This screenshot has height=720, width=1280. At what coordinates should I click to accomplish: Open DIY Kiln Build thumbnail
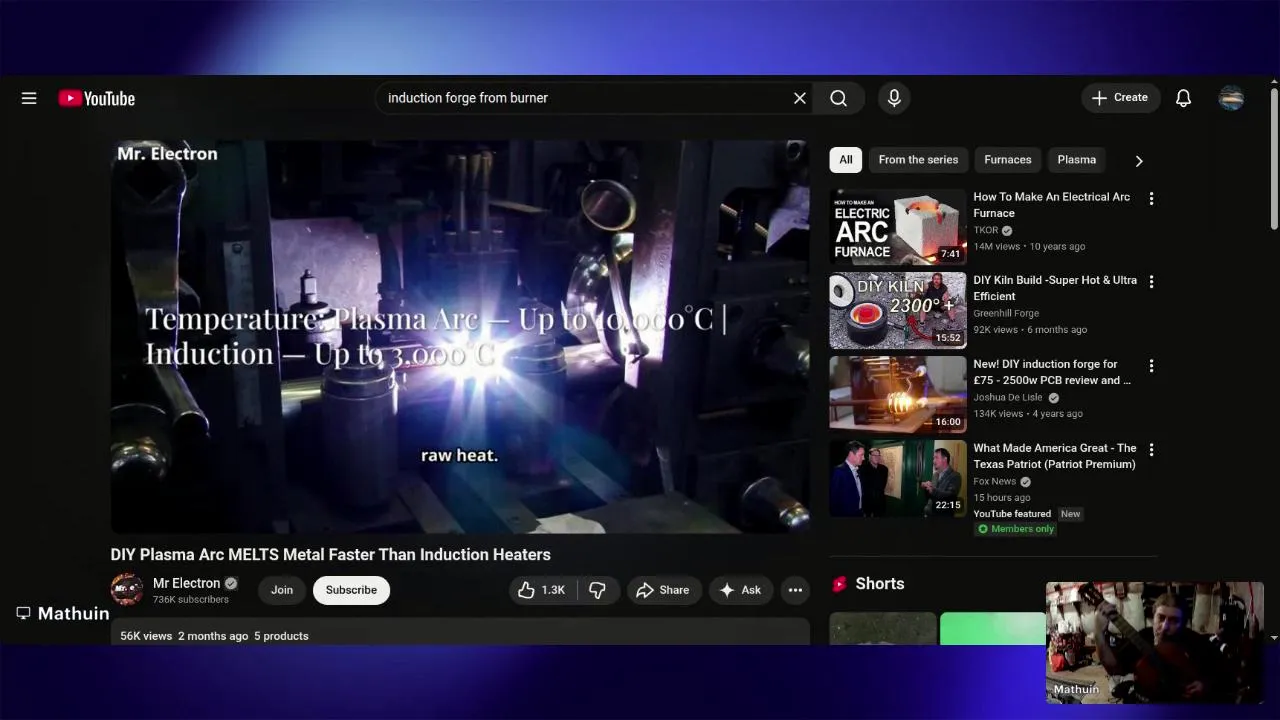point(898,310)
